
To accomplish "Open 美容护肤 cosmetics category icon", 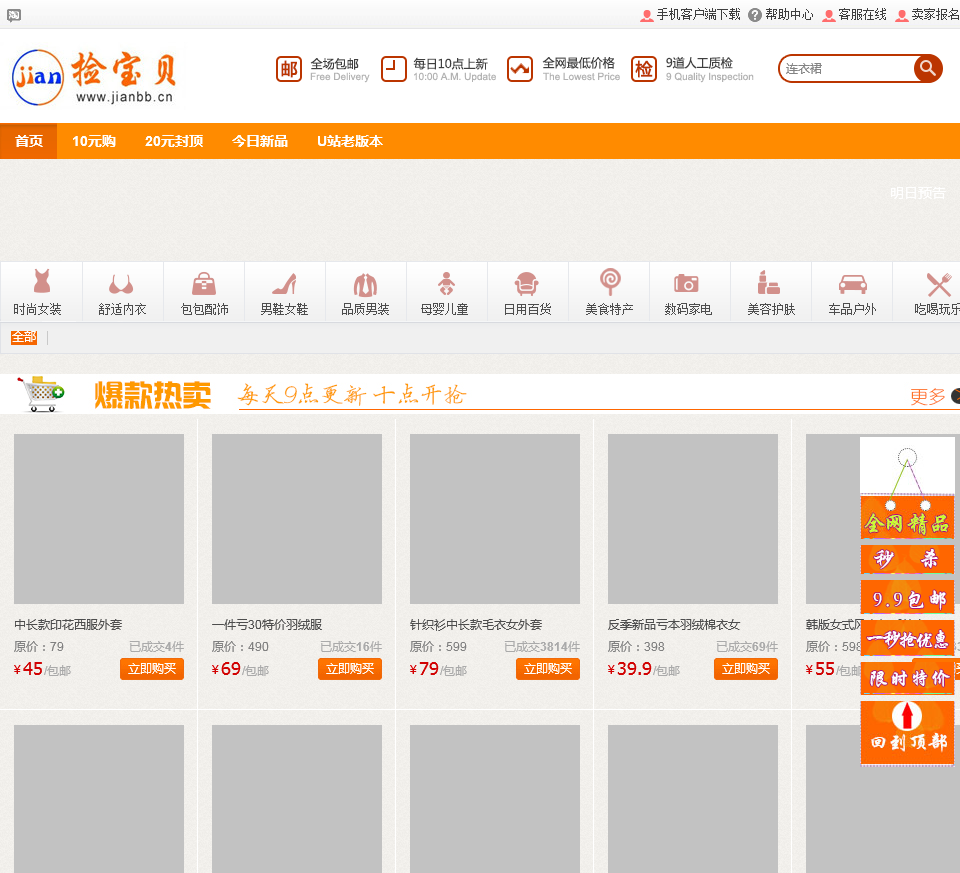I will click(768, 283).
